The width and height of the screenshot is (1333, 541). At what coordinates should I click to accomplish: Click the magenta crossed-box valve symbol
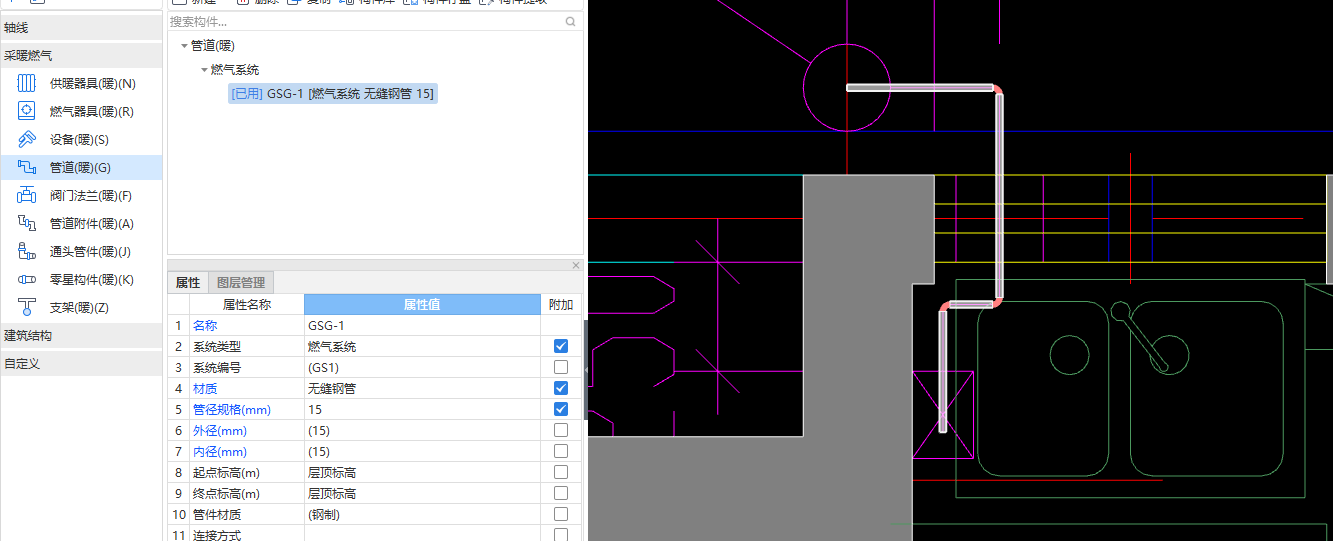tap(942, 415)
